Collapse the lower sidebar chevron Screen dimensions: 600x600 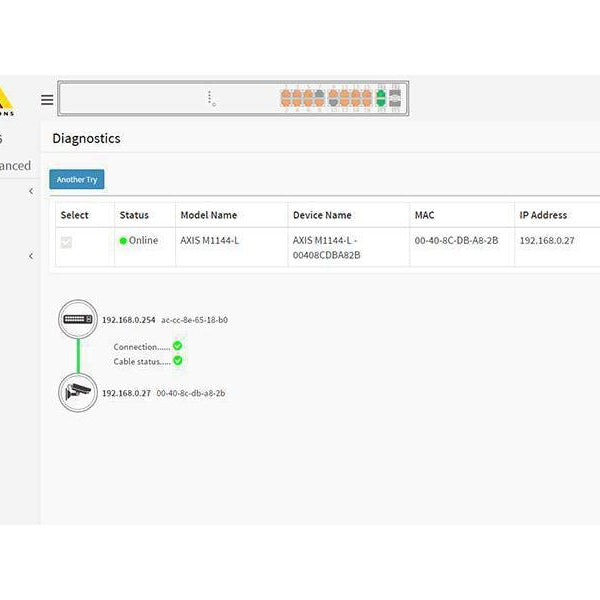coord(31,256)
